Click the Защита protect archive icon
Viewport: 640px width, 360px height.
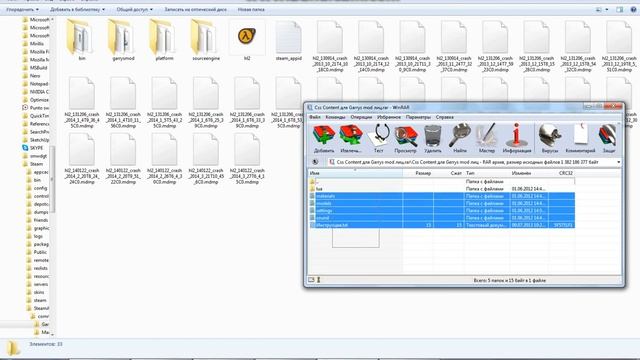point(609,139)
